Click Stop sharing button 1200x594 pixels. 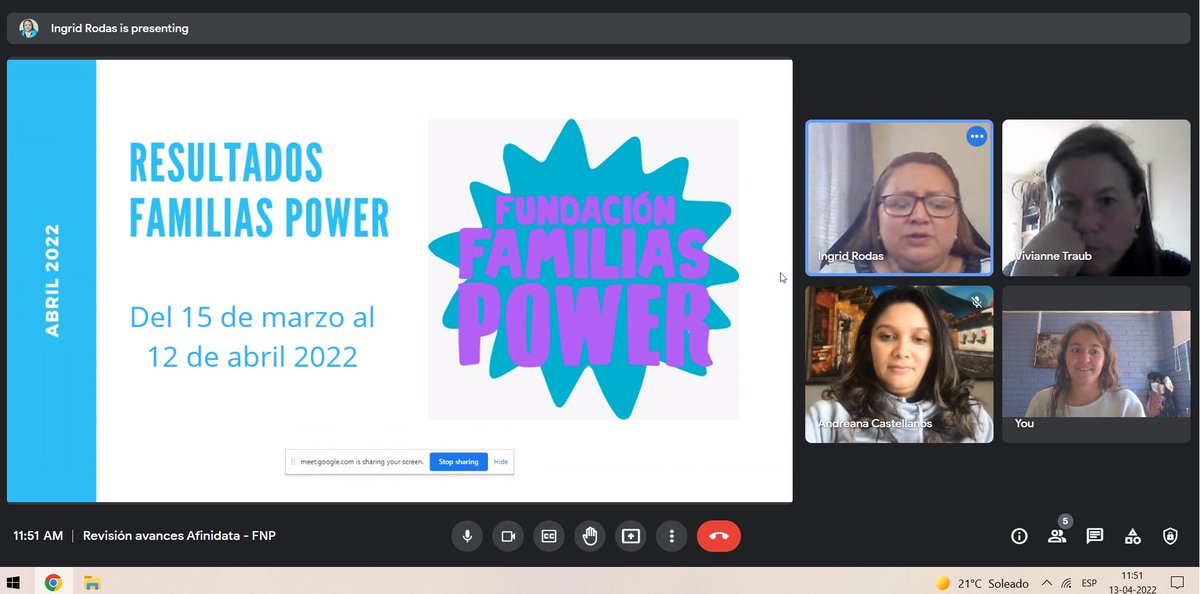point(459,462)
